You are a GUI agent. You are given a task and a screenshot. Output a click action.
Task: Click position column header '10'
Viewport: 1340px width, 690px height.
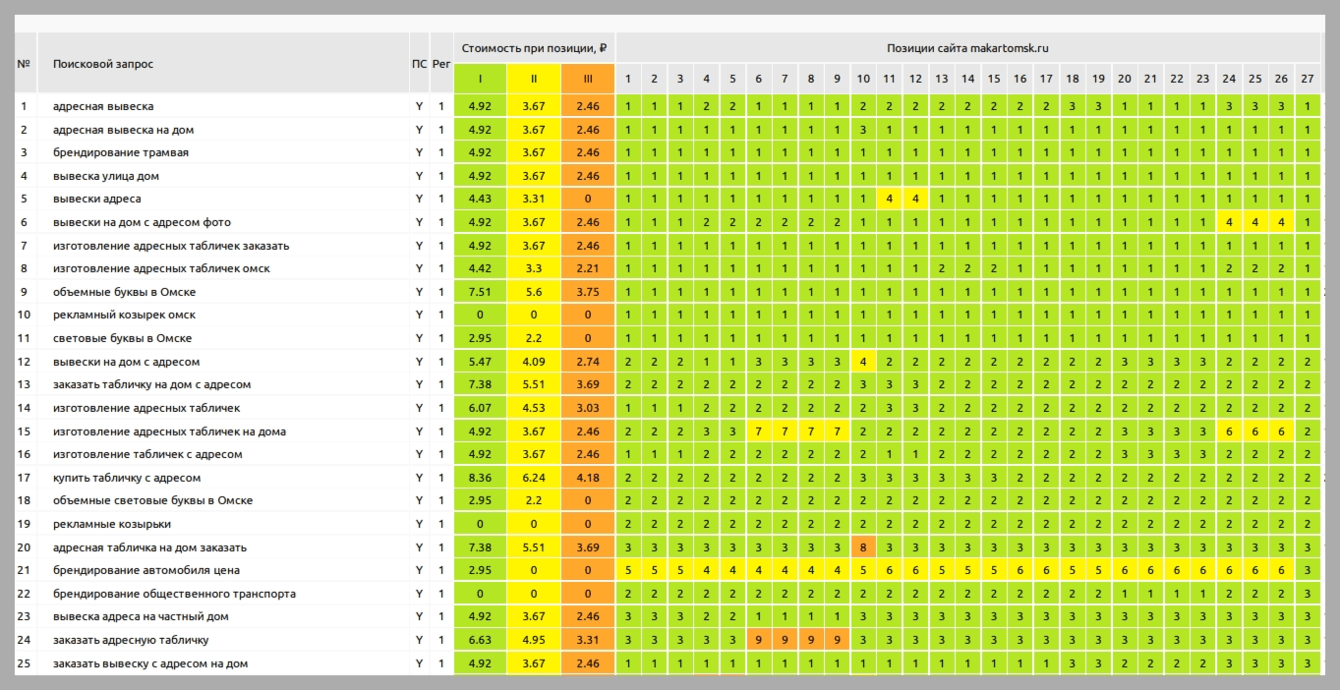click(x=863, y=79)
